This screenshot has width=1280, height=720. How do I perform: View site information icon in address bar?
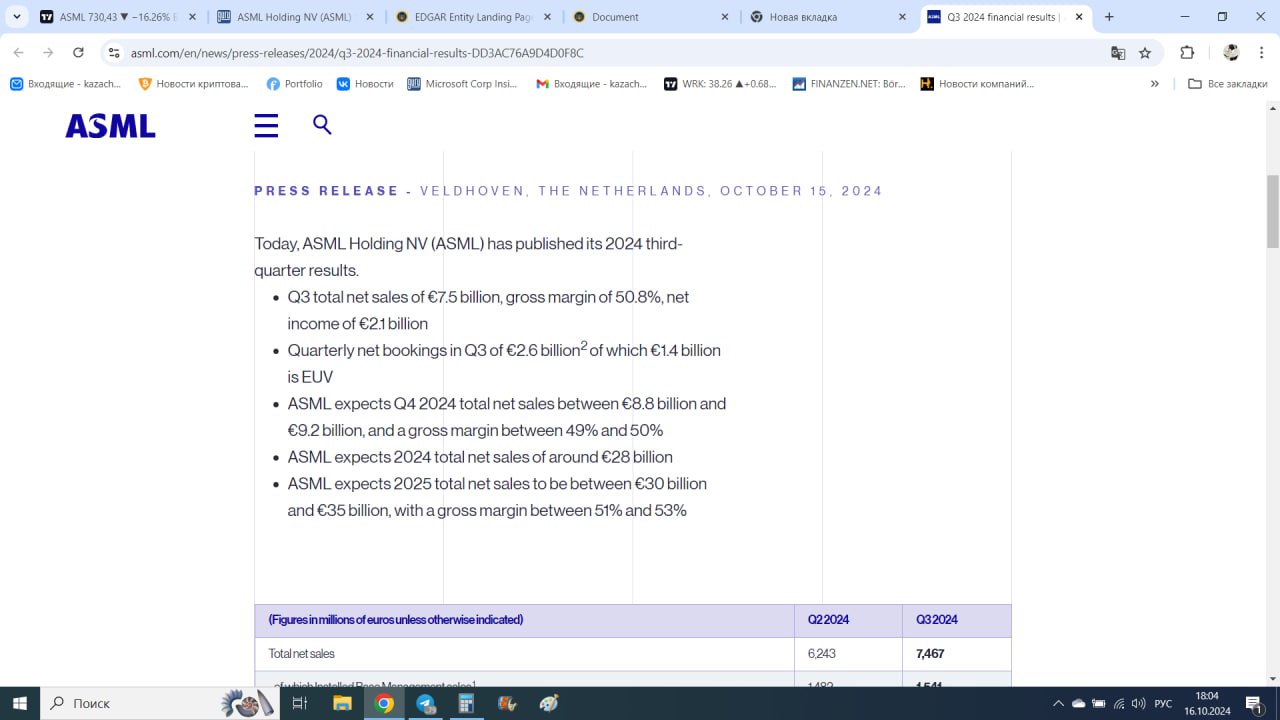click(x=114, y=53)
